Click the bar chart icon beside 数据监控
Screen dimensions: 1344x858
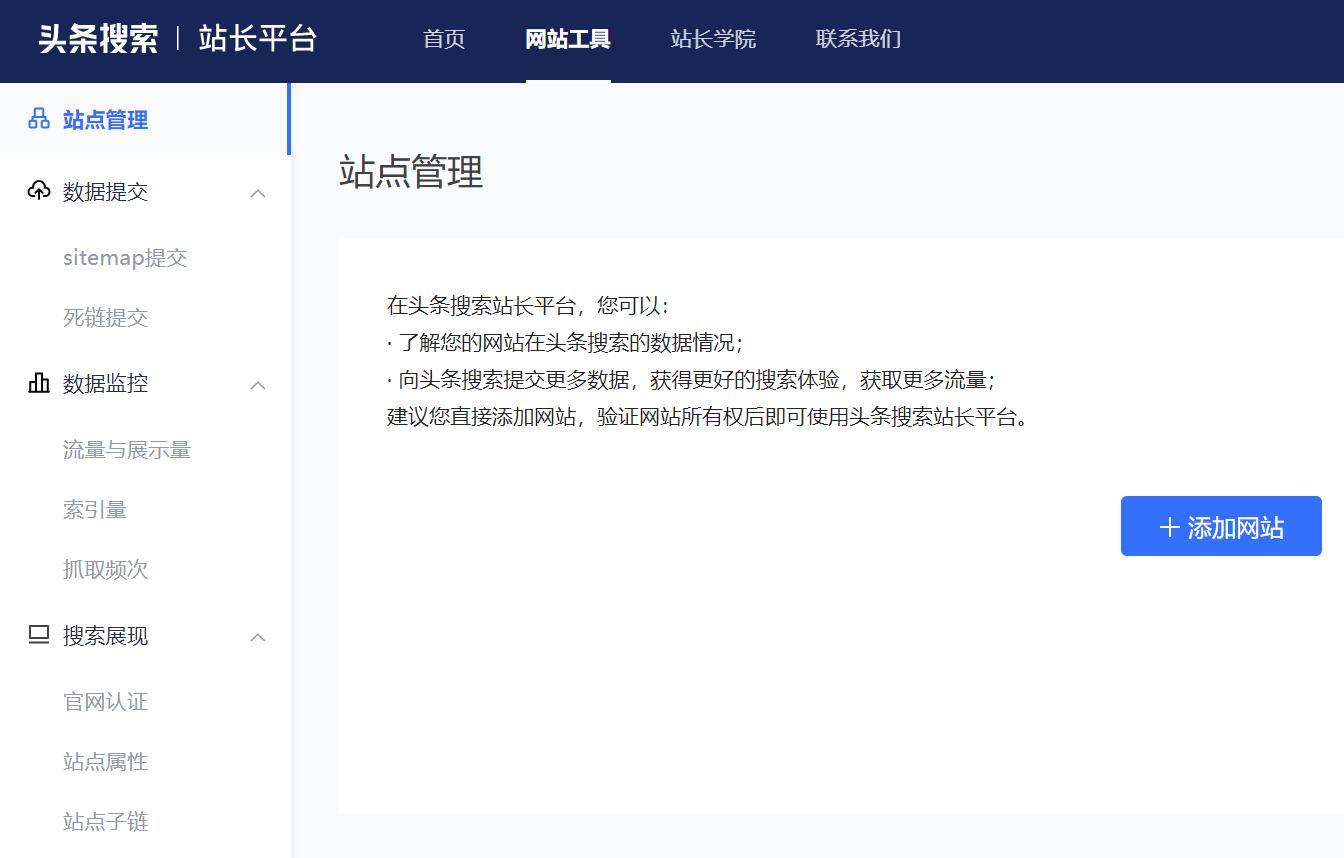[x=39, y=383]
